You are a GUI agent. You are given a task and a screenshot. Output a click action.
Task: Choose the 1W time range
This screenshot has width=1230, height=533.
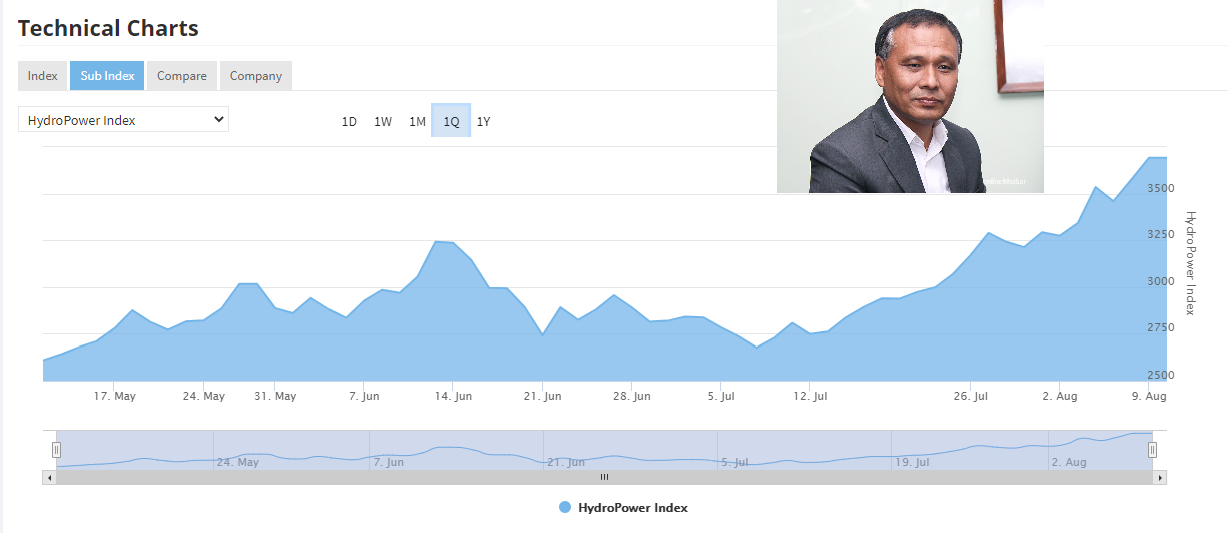(383, 121)
